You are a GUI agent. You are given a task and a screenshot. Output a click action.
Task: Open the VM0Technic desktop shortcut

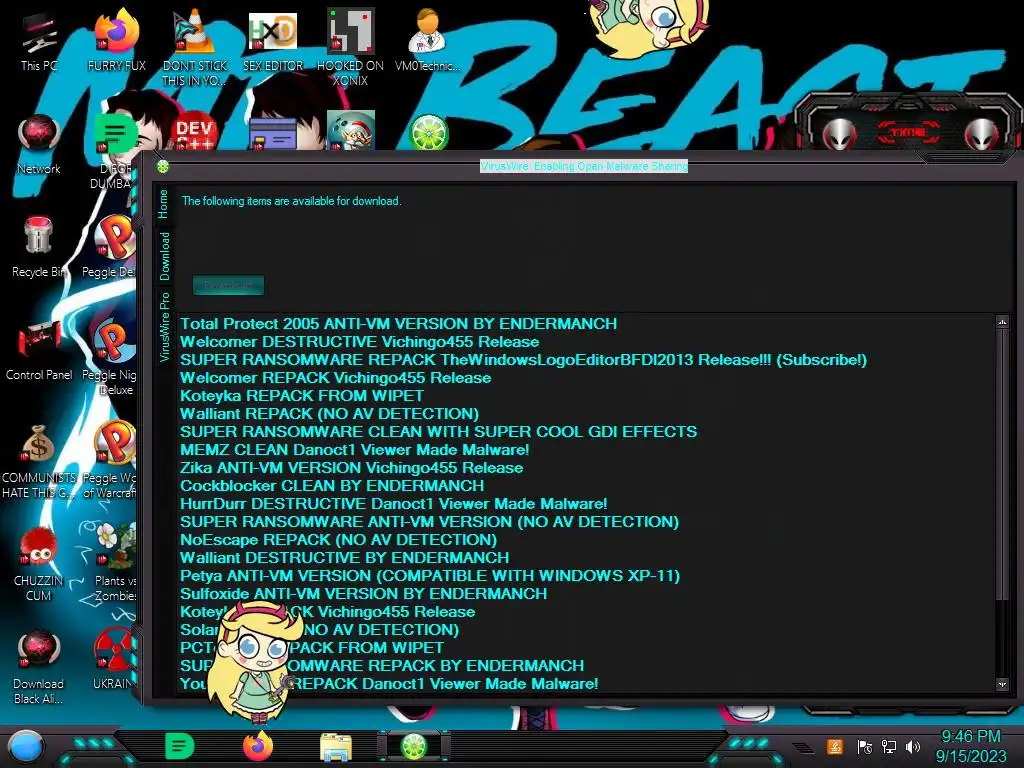pyautogui.click(x=427, y=40)
